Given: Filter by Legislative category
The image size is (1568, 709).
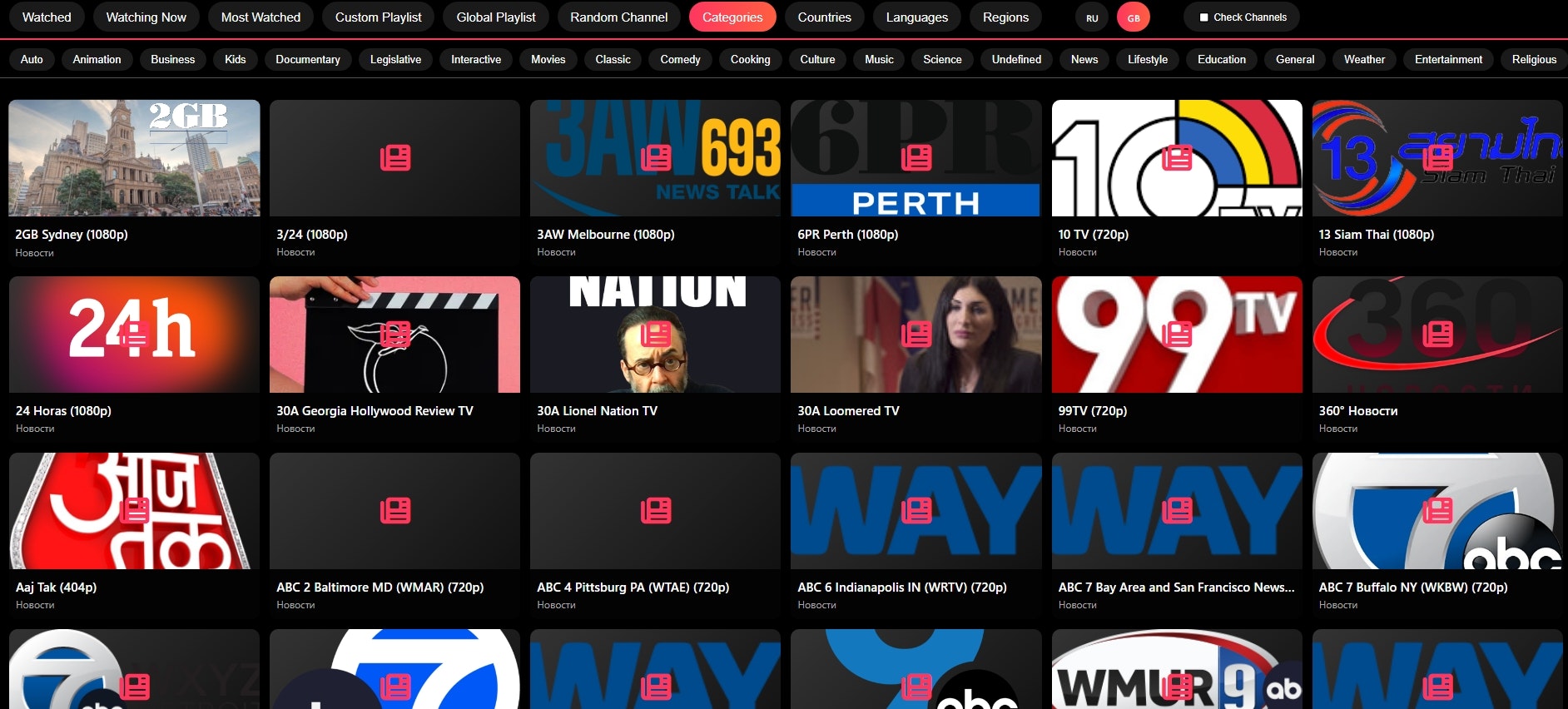Looking at the screenshot, I should click(395, 59).
